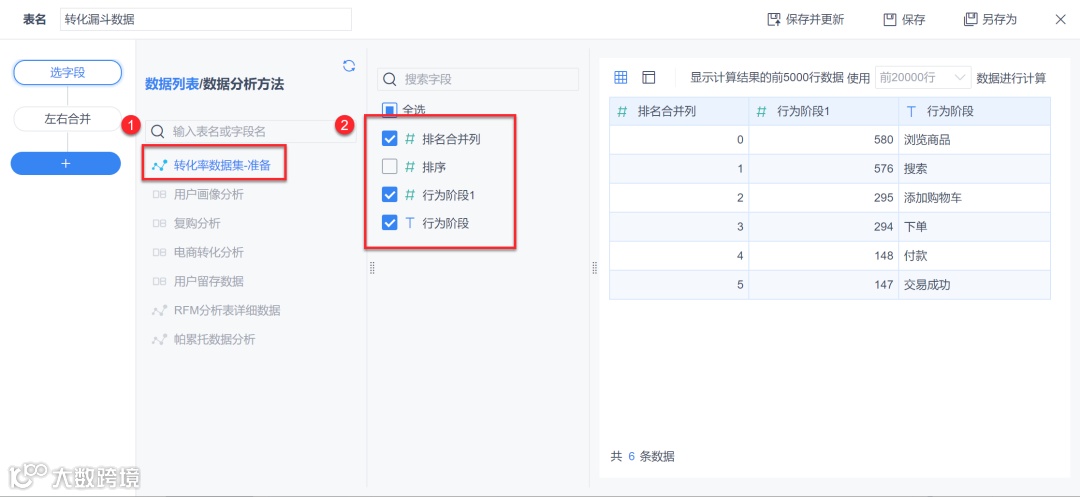Switch to field layout view icon

point(648,78)
